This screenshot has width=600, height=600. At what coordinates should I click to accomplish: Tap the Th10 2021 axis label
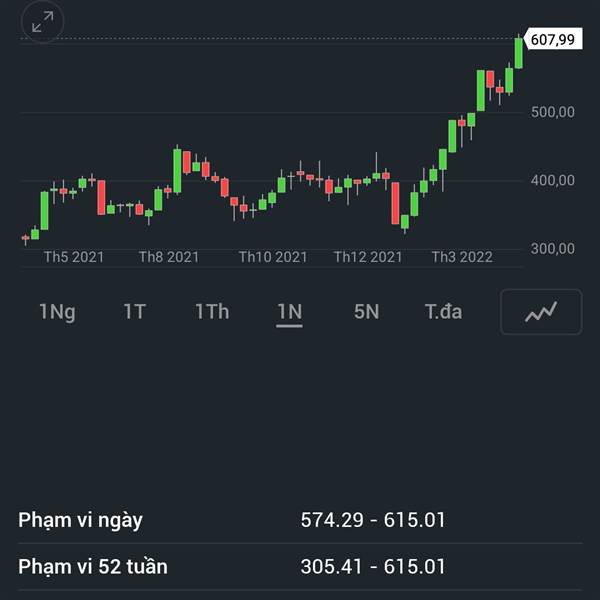click(273, 257)
